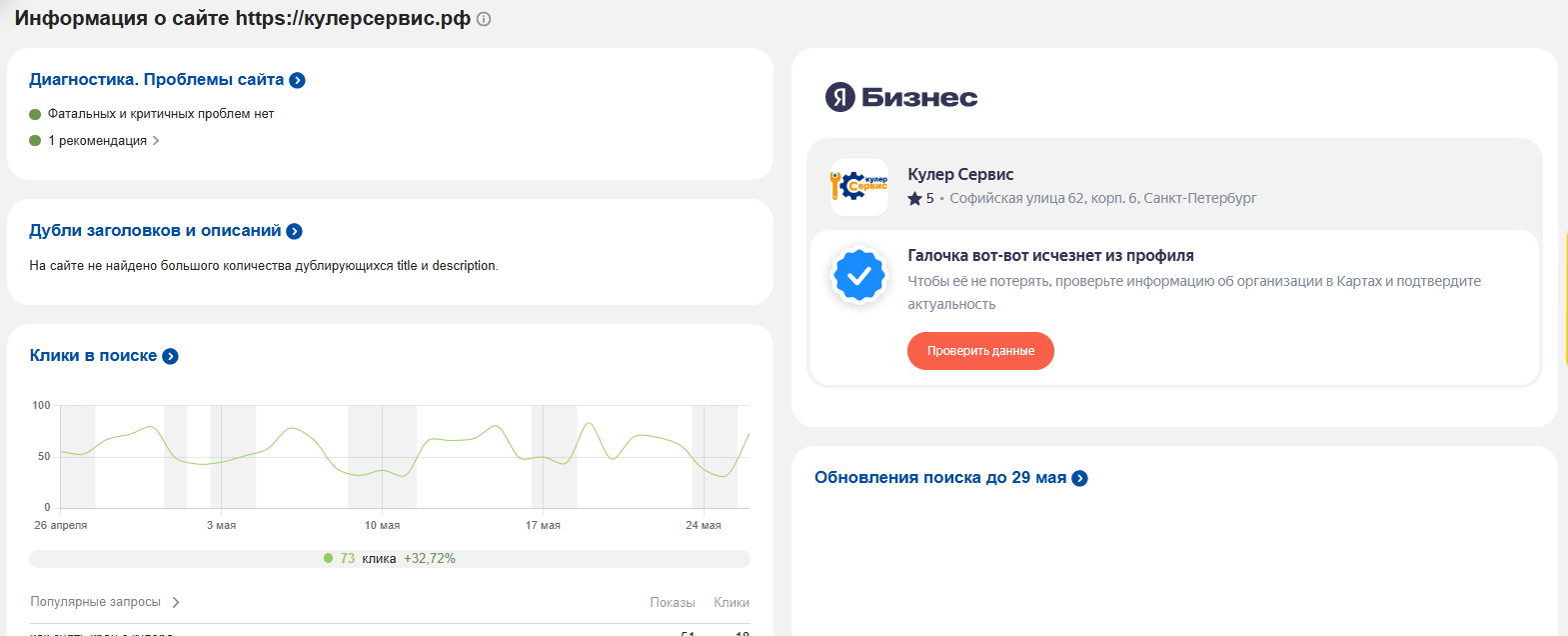Open the 1 рекомендация link
This screenshot has height=636, width=1568.
pos(97,141)
